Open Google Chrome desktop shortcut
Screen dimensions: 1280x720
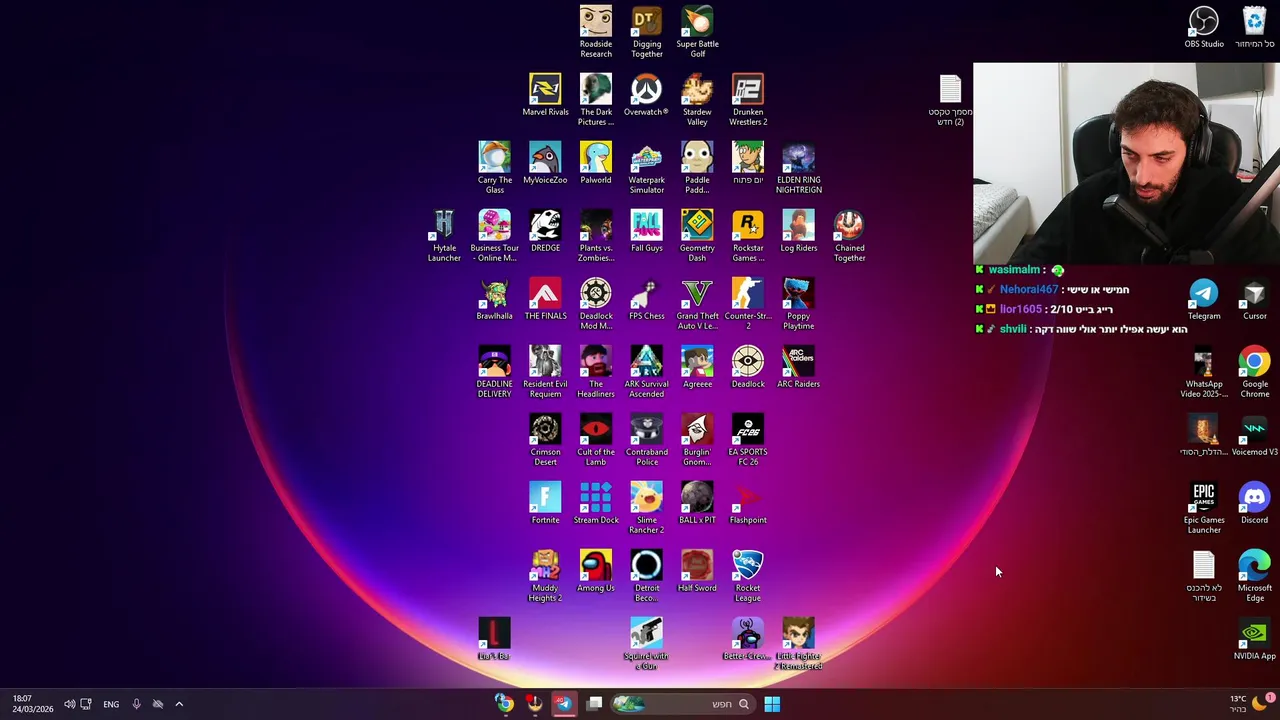pyautogui.click(x=1254, y=372)
